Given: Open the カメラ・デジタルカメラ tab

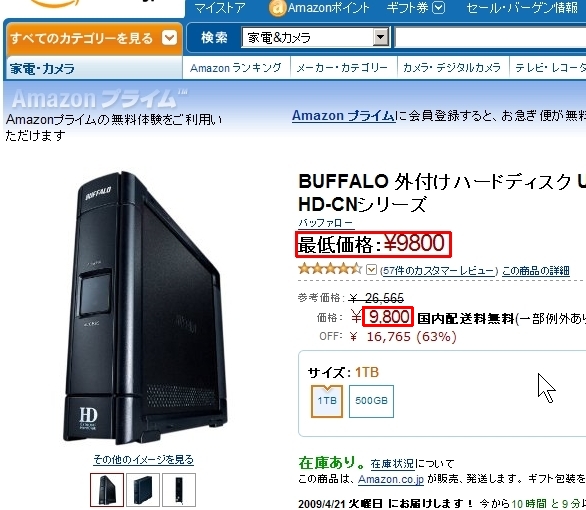Looking at the screenshot, I should click(452, 68).
